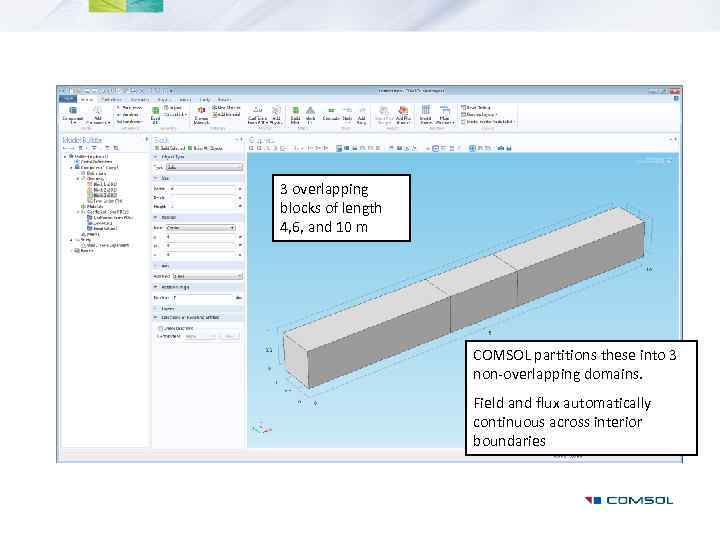The image size is (720, 540).
Task: Click the Build All Objects icon in Settings
Action: [190, 148]
